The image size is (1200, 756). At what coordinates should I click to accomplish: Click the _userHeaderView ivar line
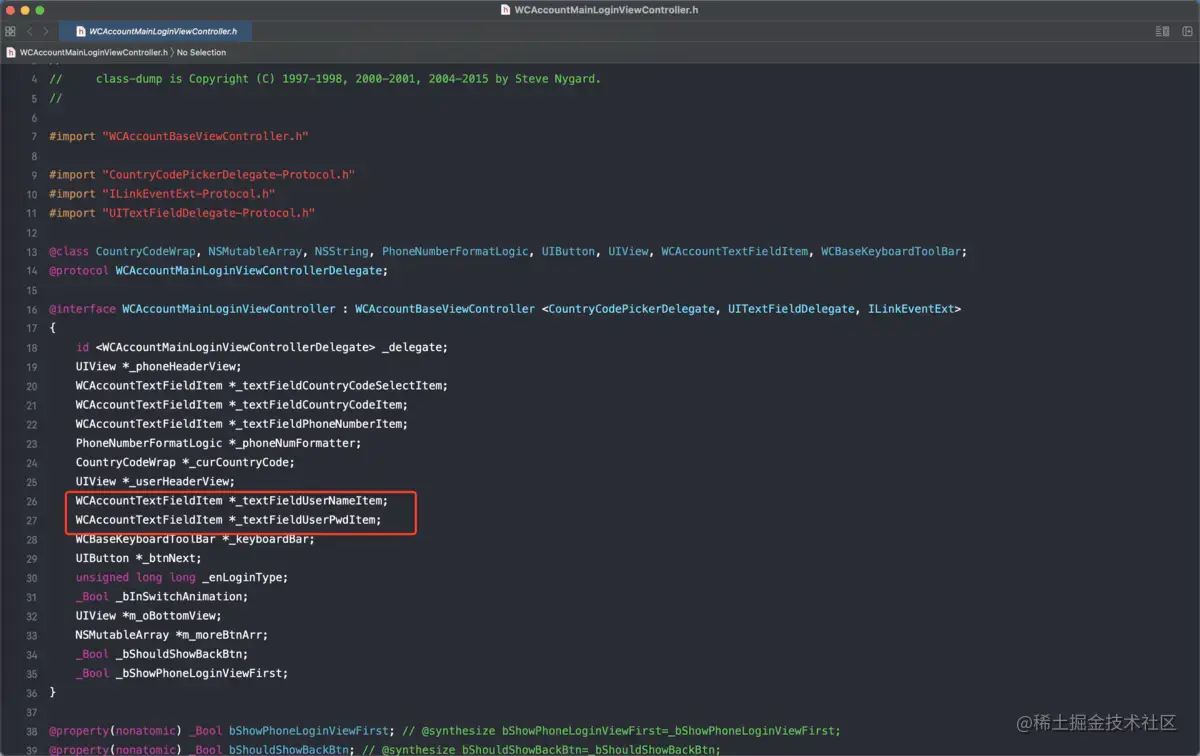[155, 482]
